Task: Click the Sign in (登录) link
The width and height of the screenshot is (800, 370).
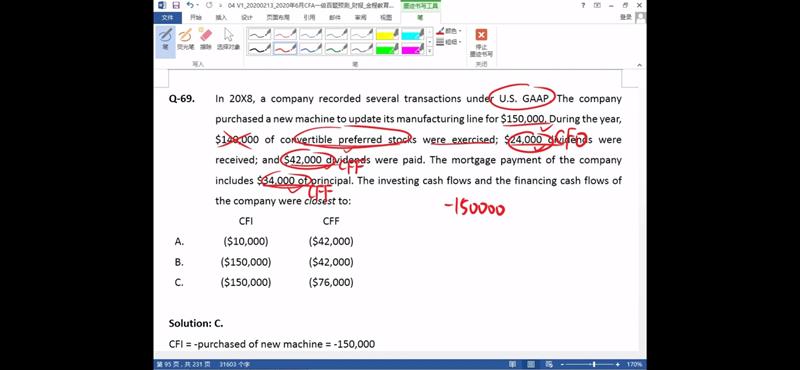Action: pos(626,17)
